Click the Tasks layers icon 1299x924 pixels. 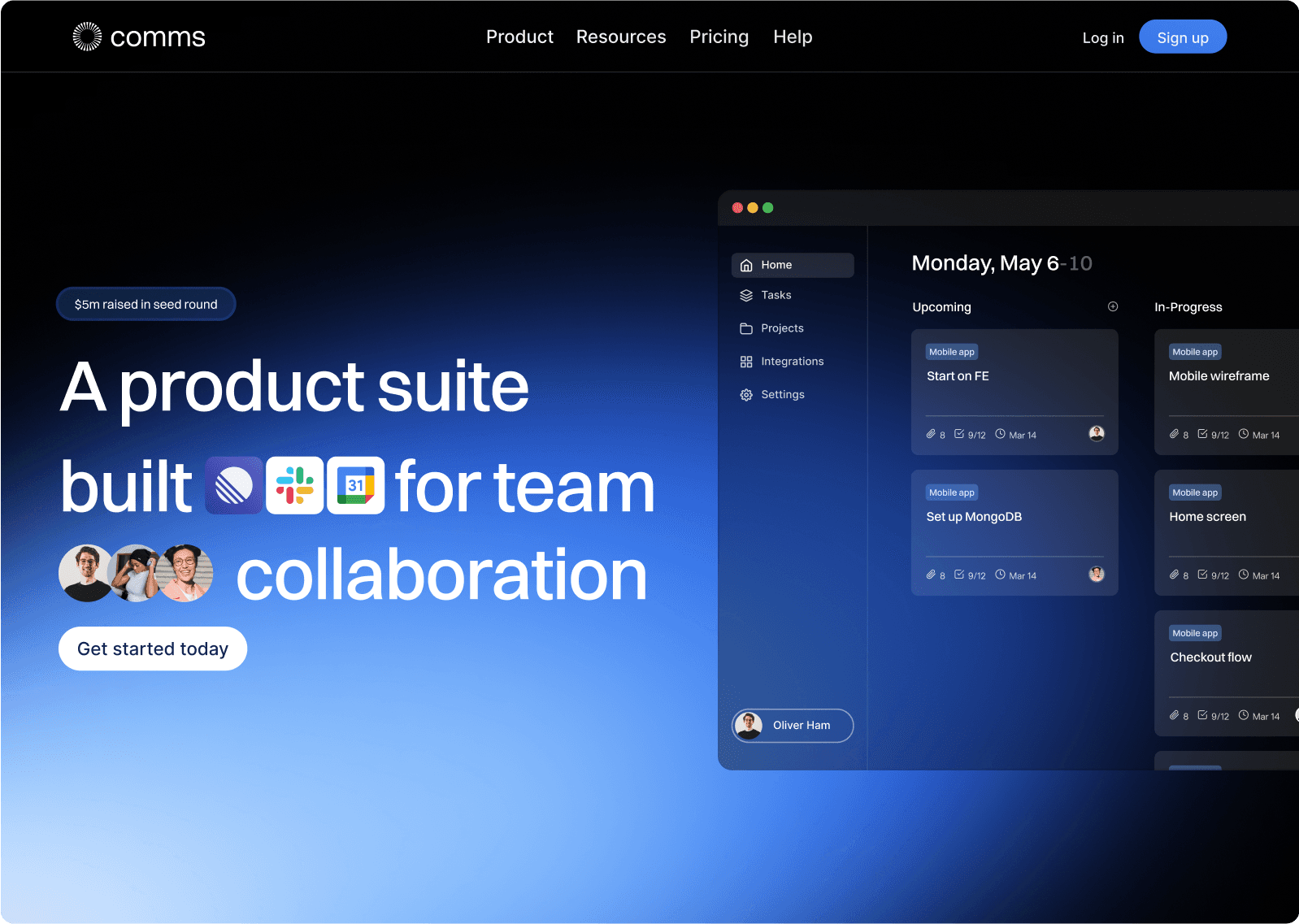(x=746, y=295)
